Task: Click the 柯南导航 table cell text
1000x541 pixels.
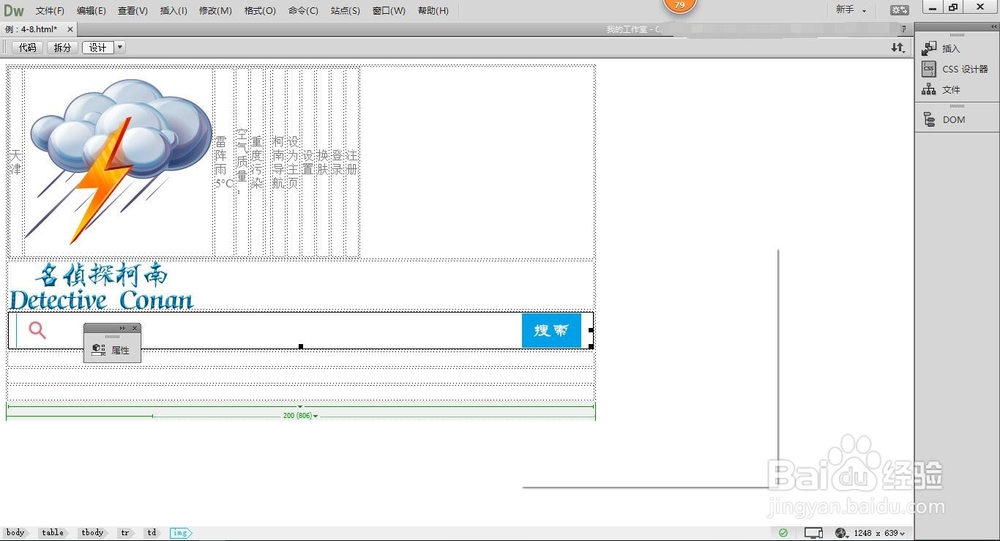Action: [278, 162]
